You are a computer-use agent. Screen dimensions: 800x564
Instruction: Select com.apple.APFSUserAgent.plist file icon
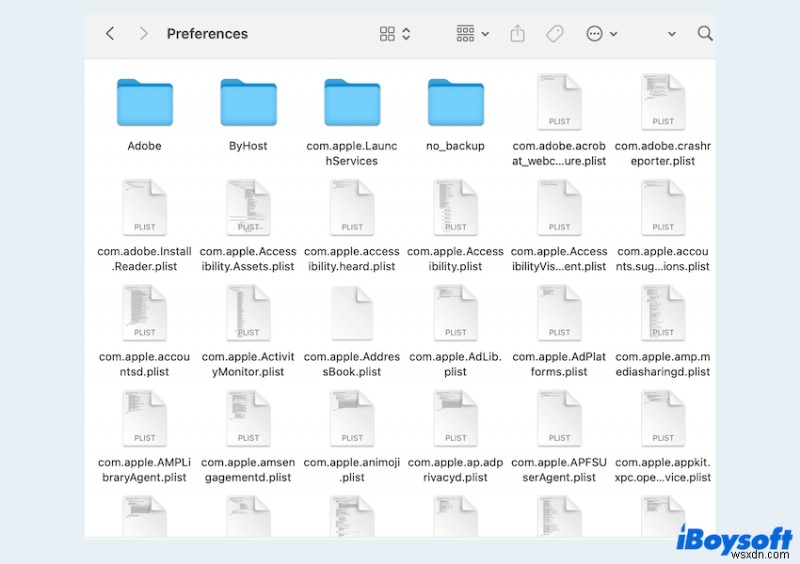pos(559,419)
